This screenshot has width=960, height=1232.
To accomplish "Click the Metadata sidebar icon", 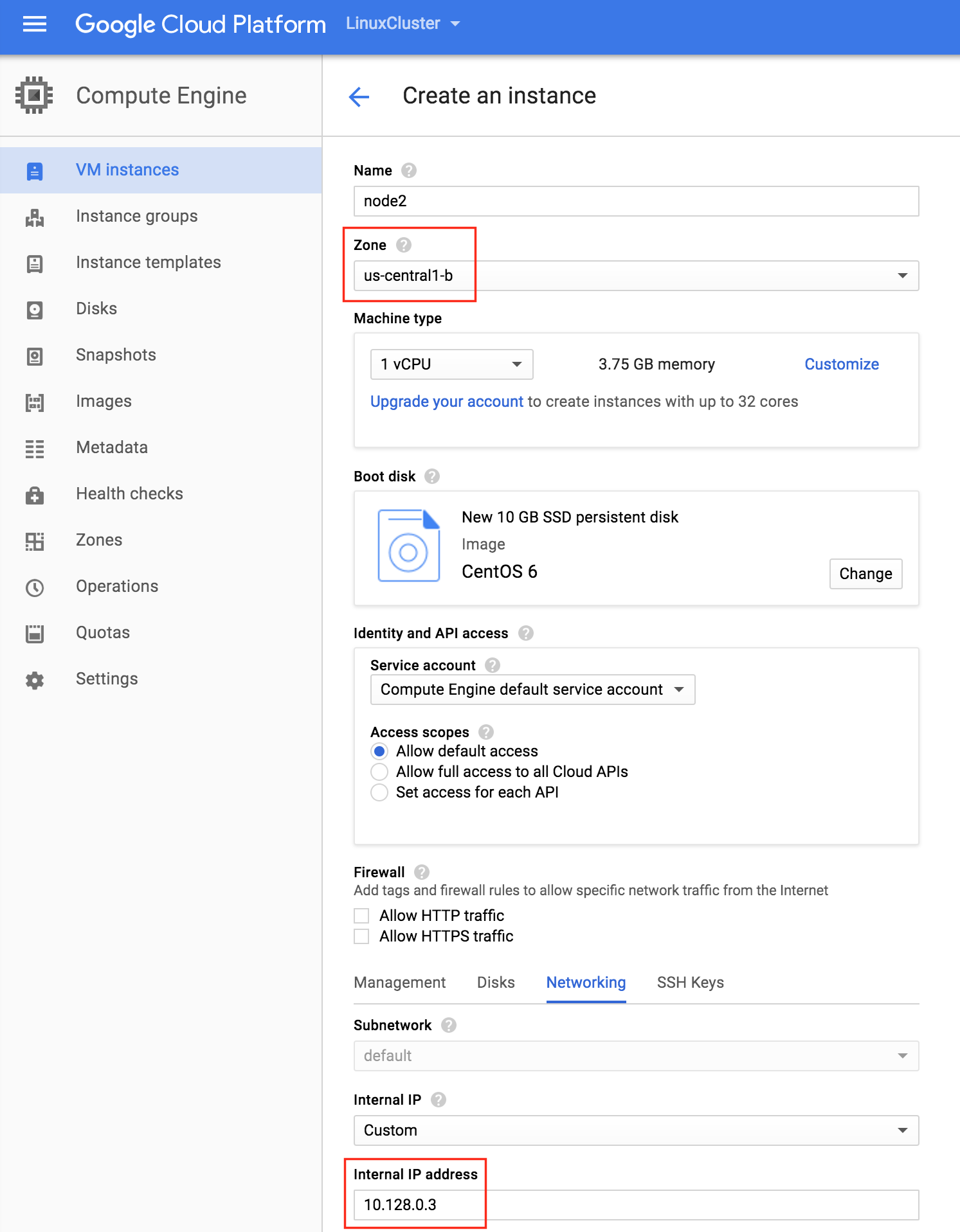I will point(35,449).
